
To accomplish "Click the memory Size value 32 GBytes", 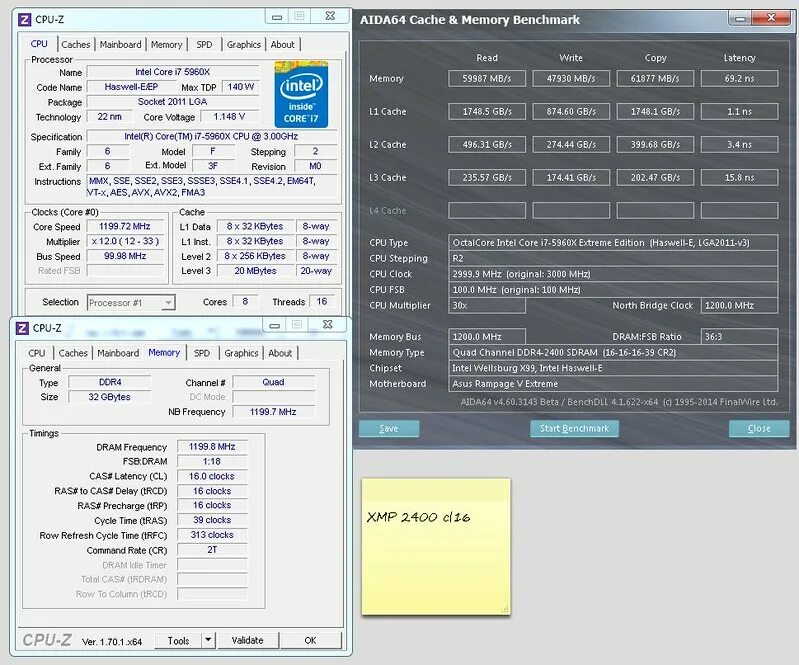I will pyautogui.click(x=110, y=397).
